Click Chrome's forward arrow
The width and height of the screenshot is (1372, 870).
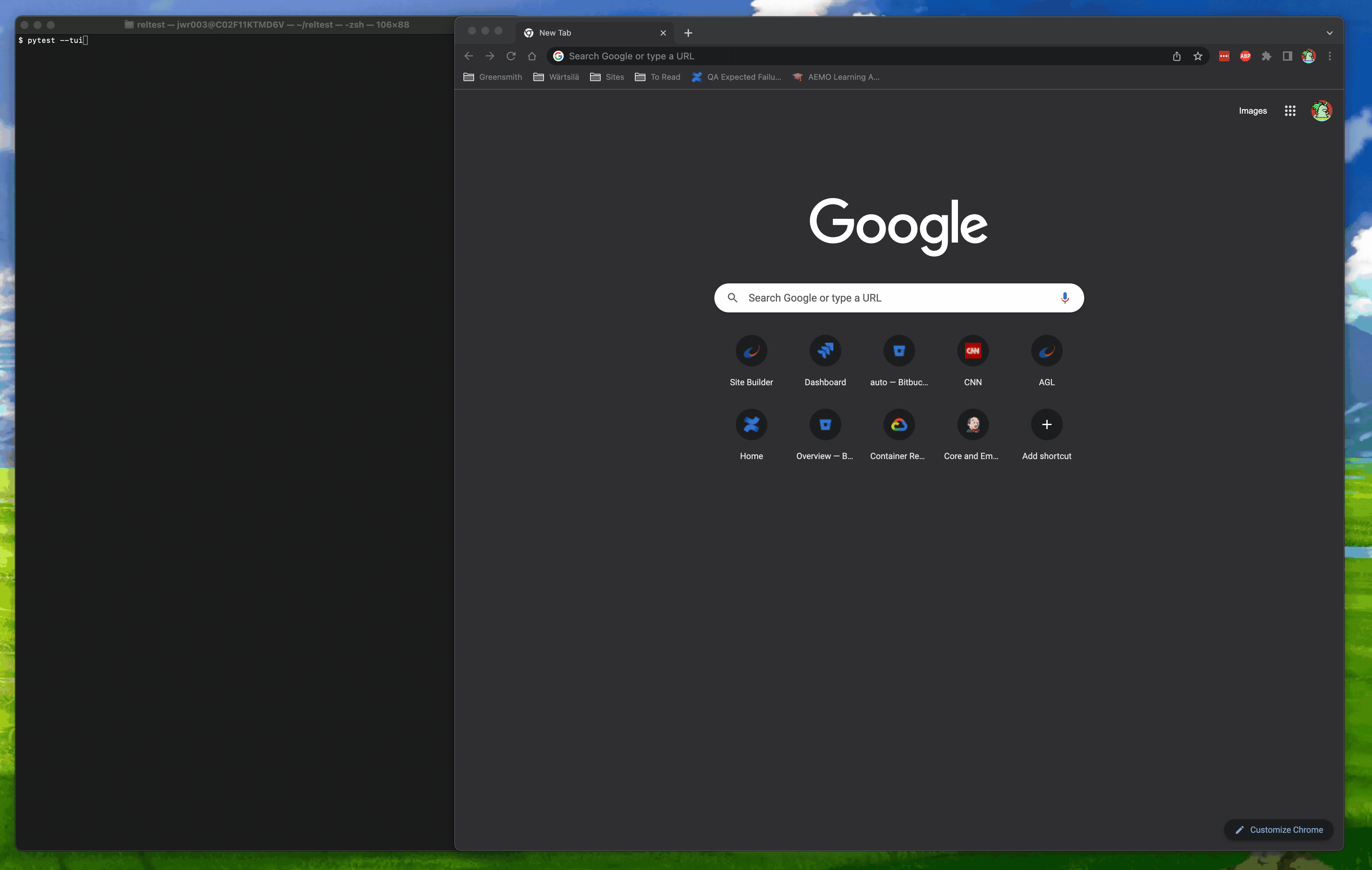coord(490,56)
